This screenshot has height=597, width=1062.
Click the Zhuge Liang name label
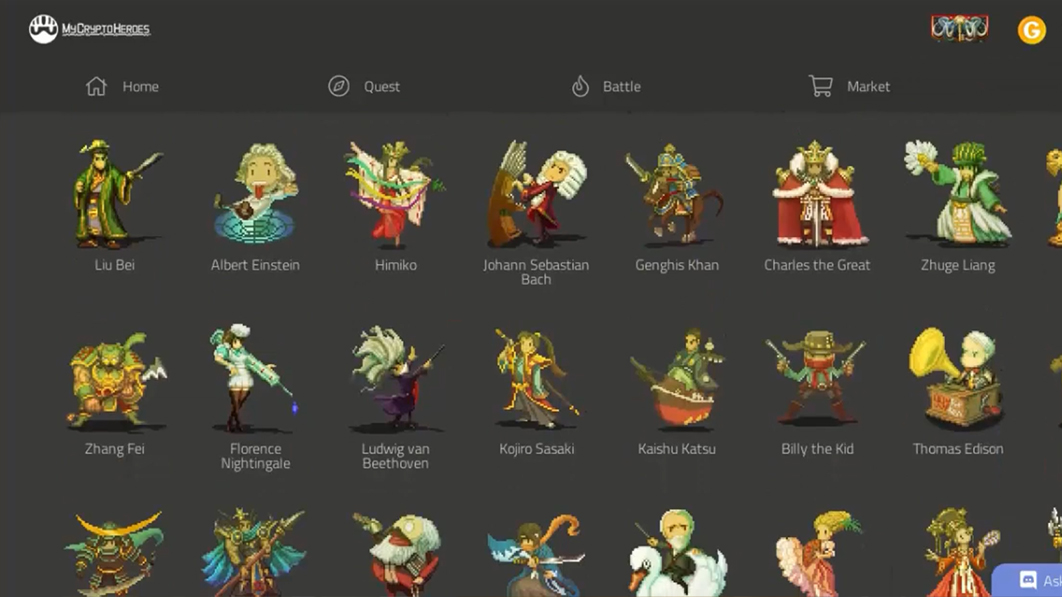[x=957, y=265]
